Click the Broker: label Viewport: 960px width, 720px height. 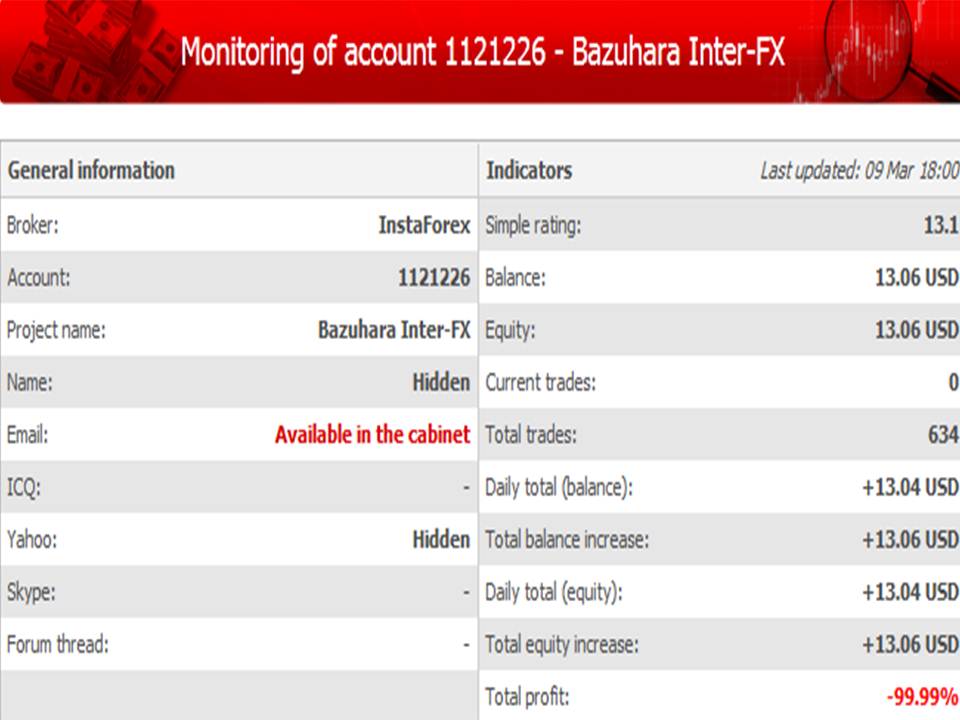[32, 225]
